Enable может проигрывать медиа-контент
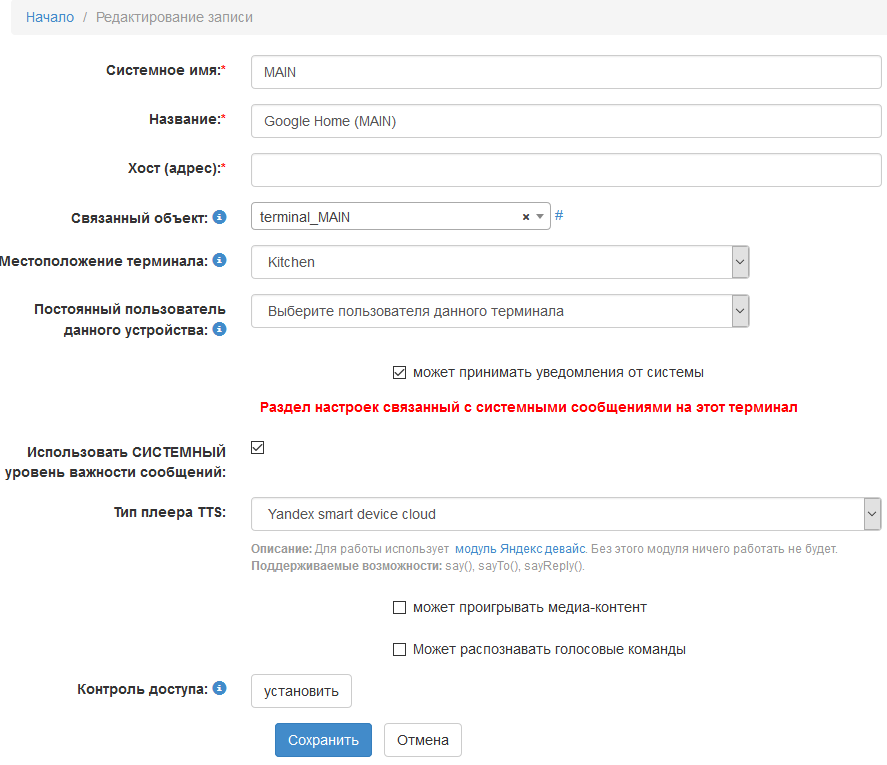 [x=399, y=607]
